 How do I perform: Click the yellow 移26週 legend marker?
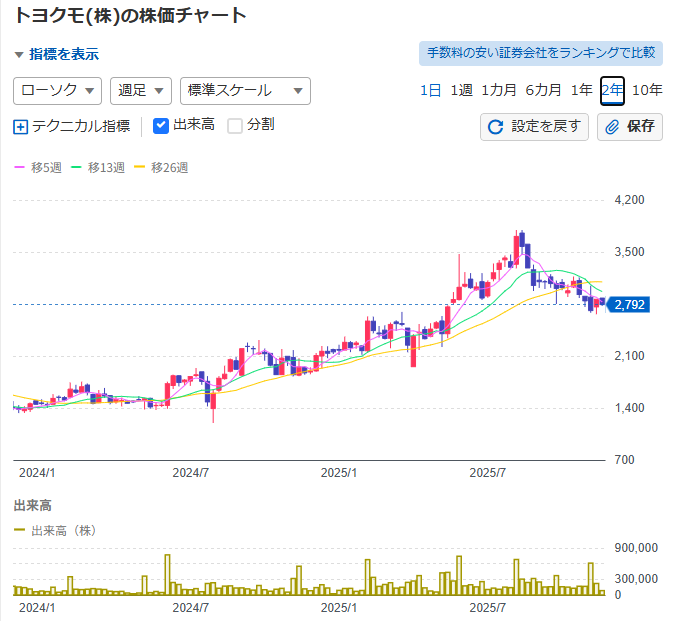pyautogui.click(x=140, y=167)
